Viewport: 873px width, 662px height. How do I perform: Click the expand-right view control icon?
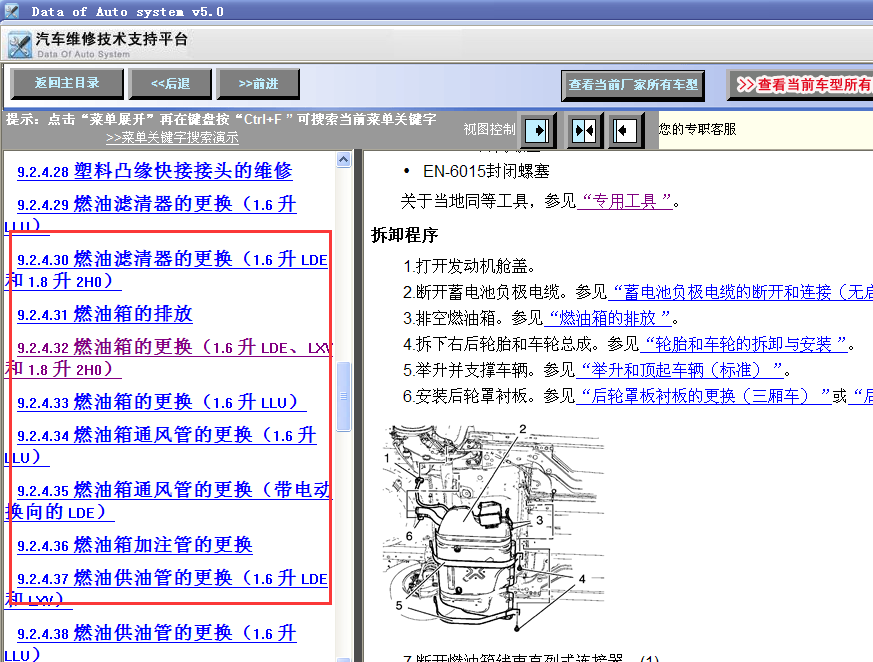click(537, 131)
